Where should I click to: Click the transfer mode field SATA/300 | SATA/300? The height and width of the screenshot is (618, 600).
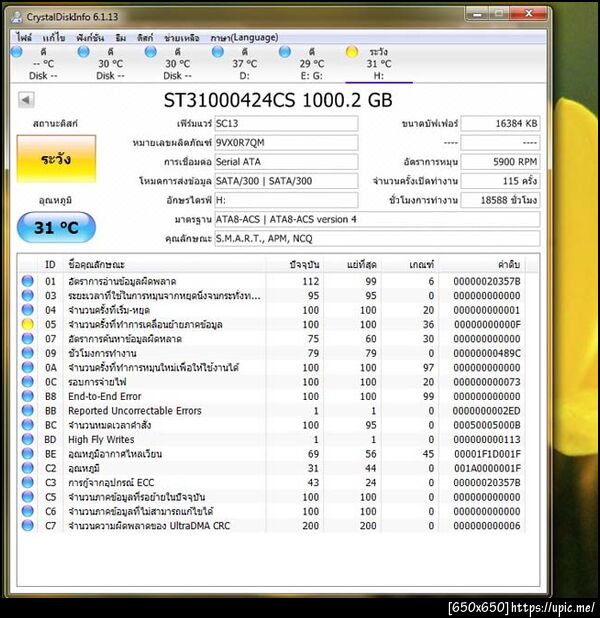[x=286, y=181]
